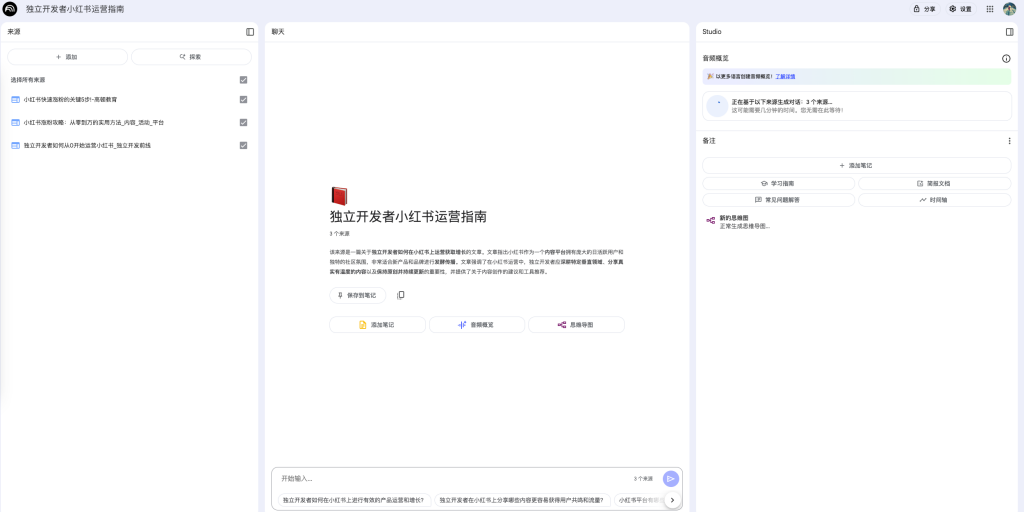The width and height of the screenshot is (1024, 512).
Task: Generate 常见问题解答 FAQ
Action: (x=778, y=200)
